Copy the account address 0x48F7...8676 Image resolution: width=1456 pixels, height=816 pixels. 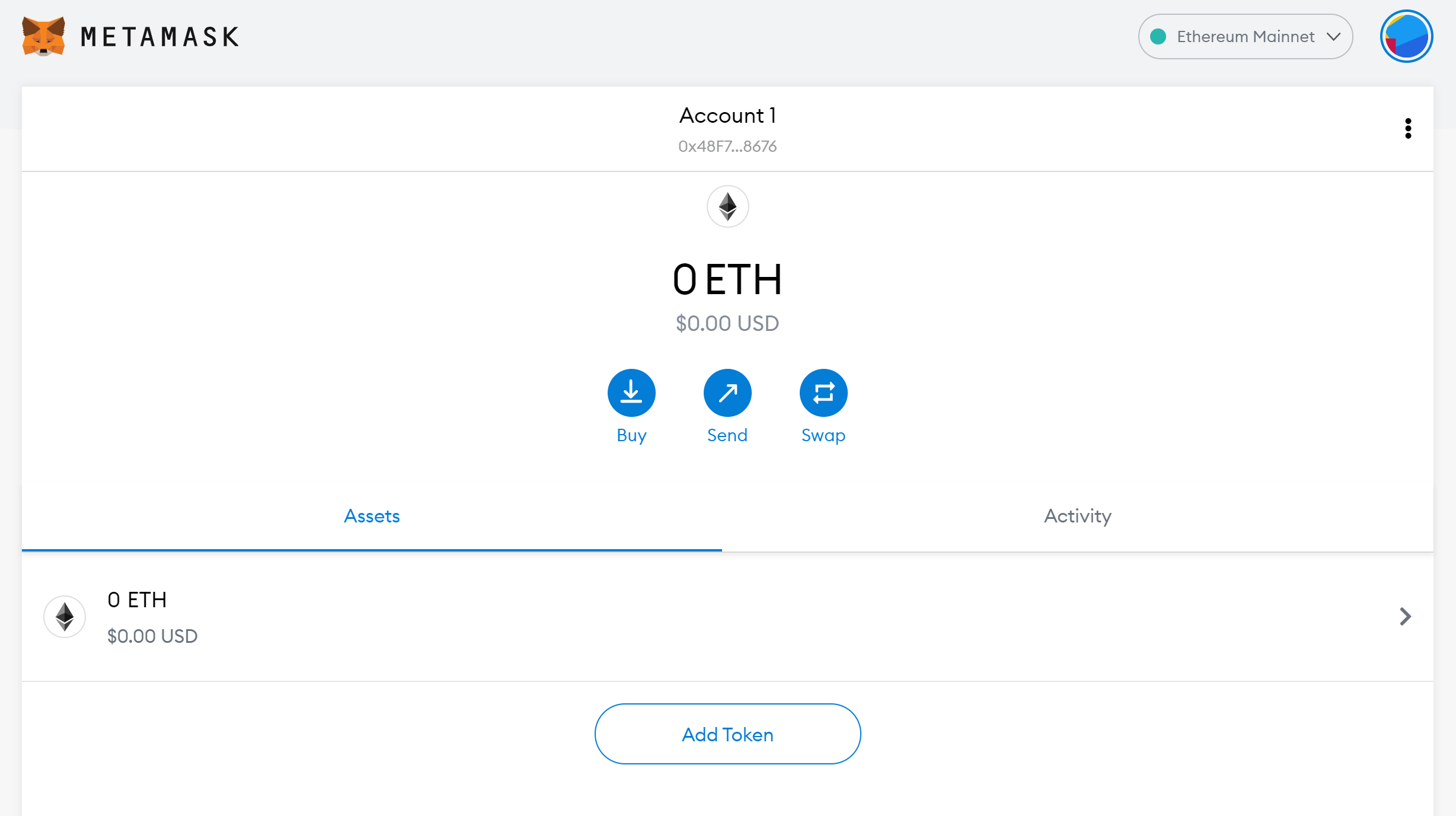tap(727, 146)
